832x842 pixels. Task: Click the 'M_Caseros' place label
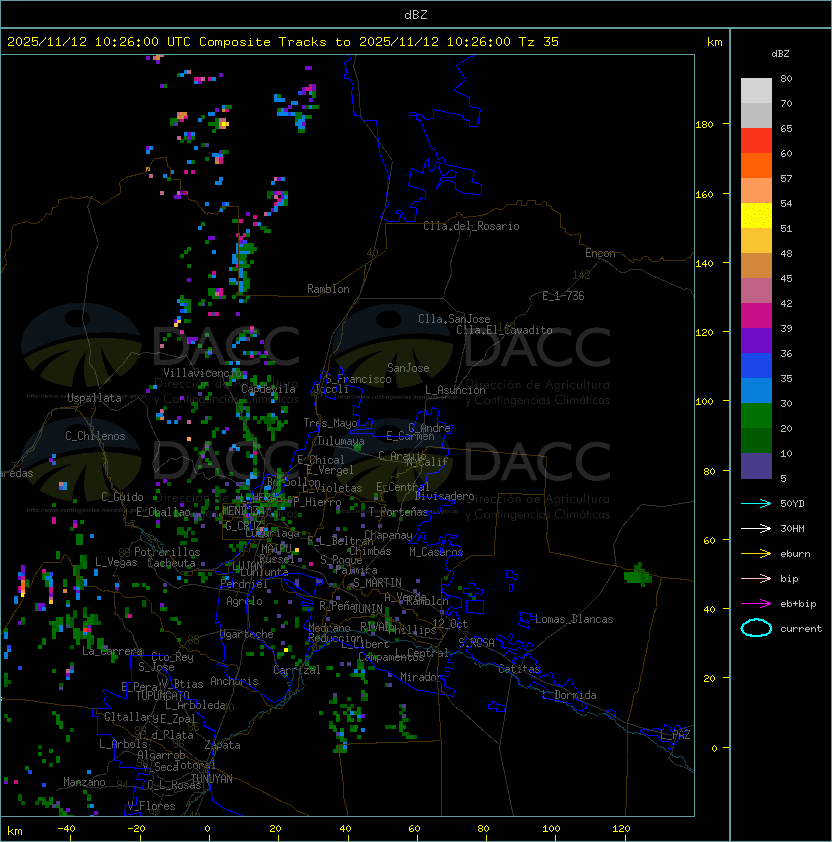pyautogui.click(x=436, y=551)
